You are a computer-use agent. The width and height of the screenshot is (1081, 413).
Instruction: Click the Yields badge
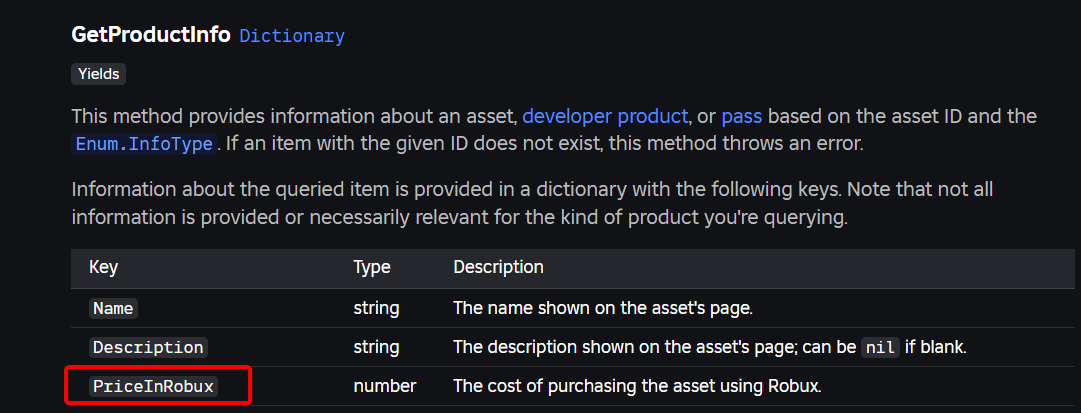coord(98,74)
